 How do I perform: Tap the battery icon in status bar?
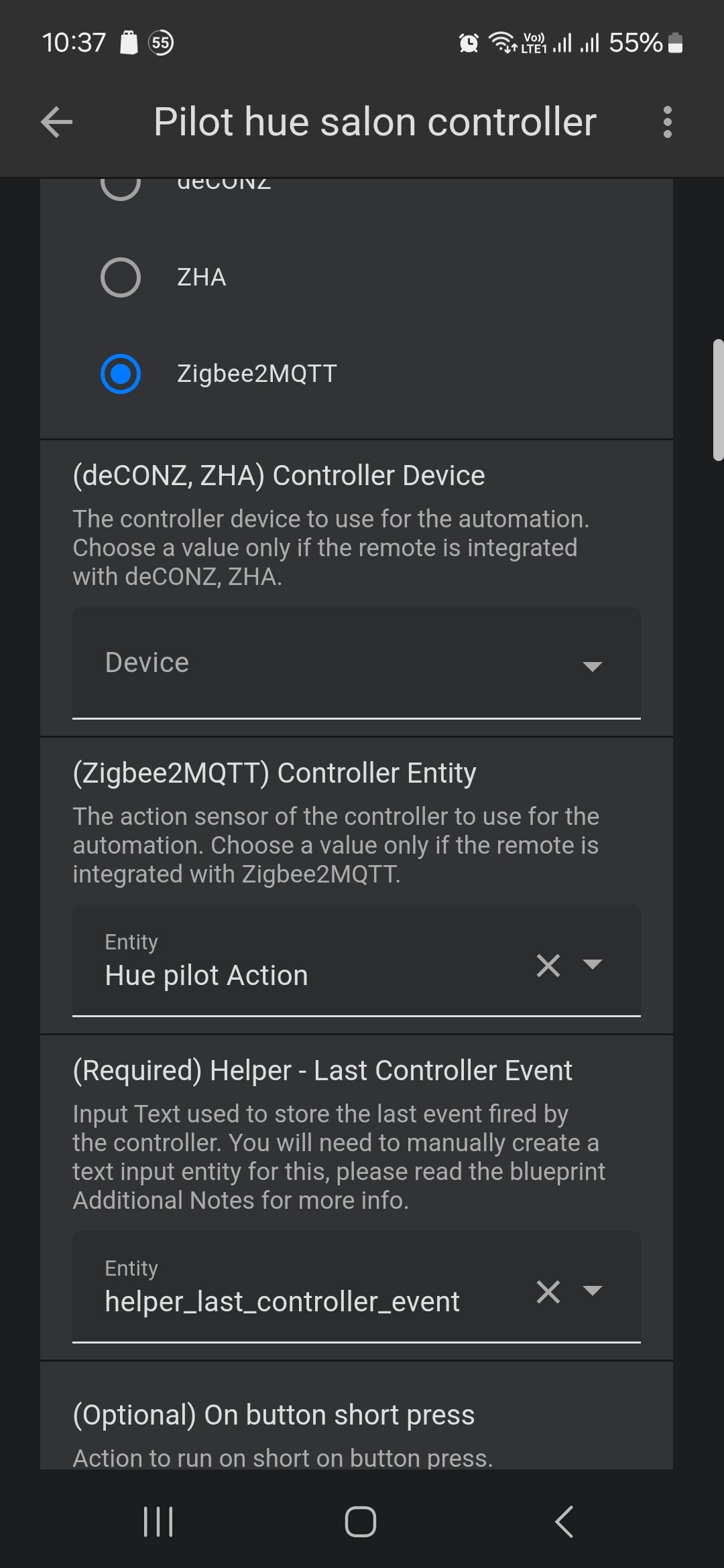[x=676, y=44]
